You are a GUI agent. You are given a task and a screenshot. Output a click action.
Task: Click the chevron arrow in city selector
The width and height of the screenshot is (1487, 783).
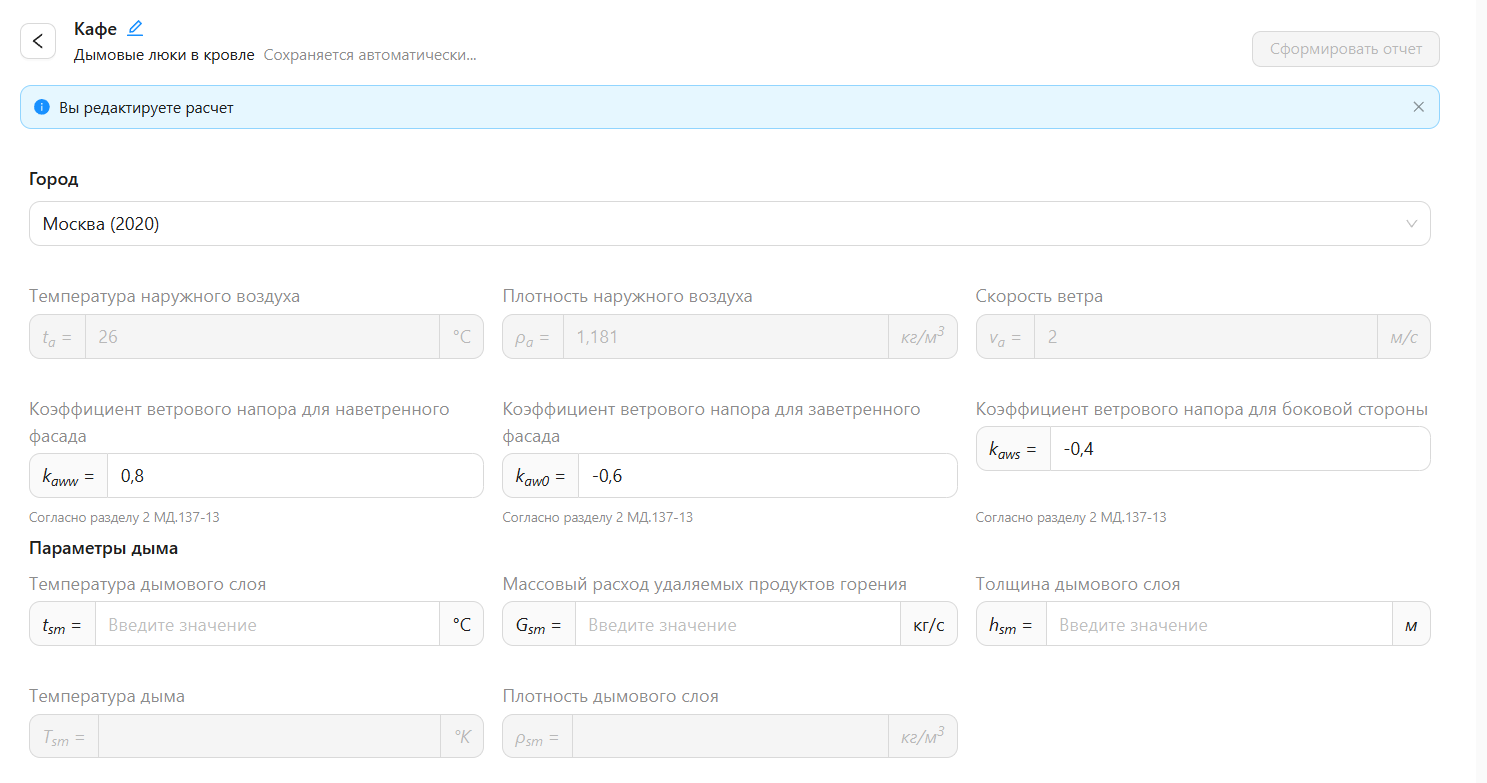(x=1411, y=224)
